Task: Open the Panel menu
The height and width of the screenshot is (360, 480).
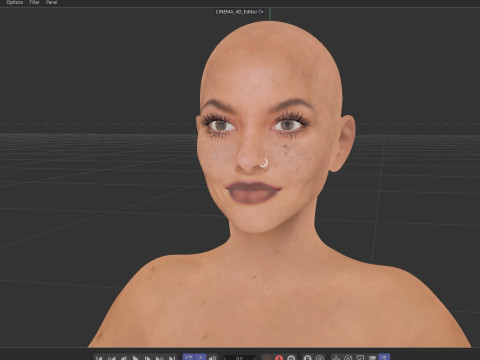Action: [52, 2]
